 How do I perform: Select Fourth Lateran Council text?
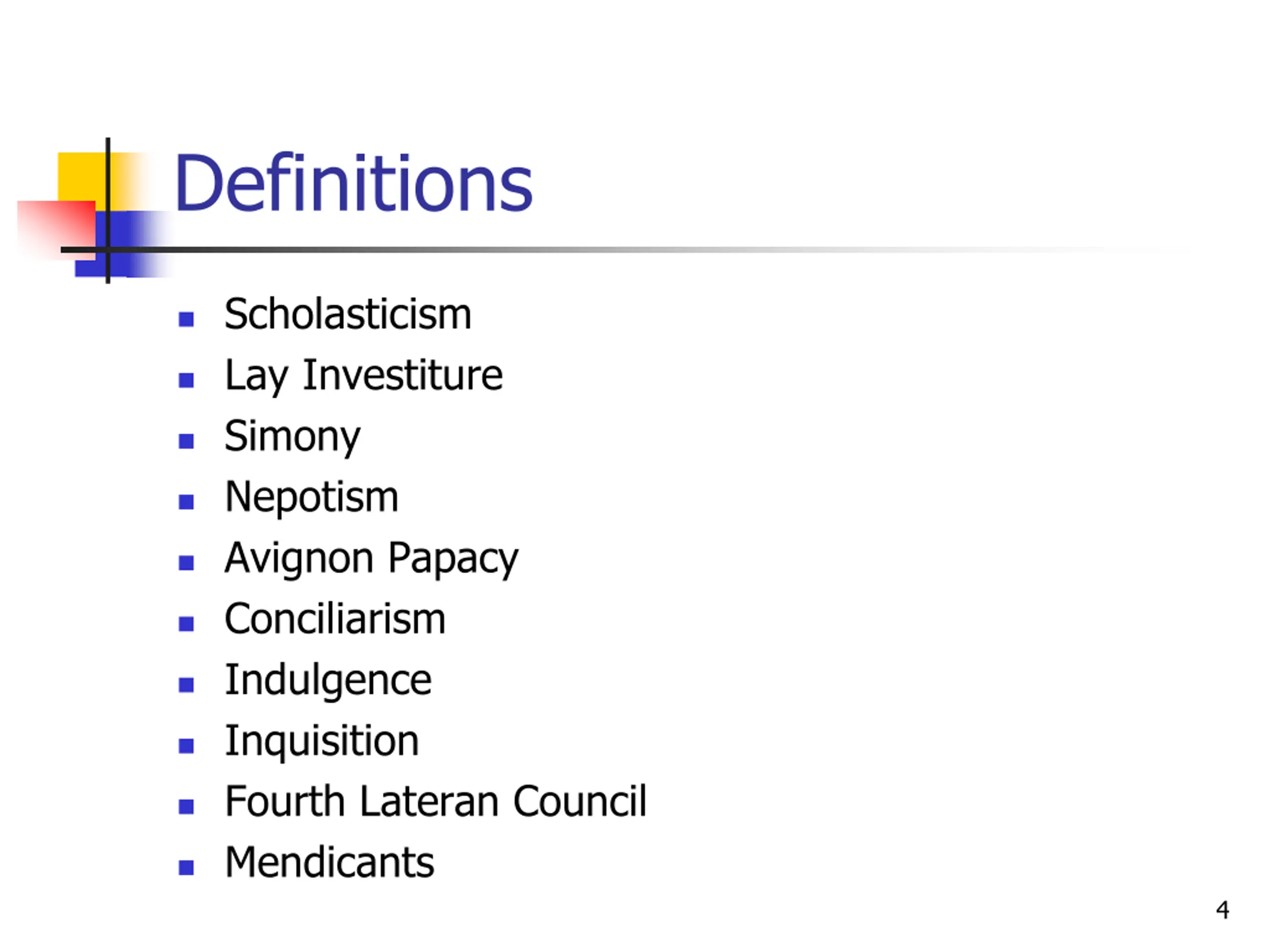(435, 802)
